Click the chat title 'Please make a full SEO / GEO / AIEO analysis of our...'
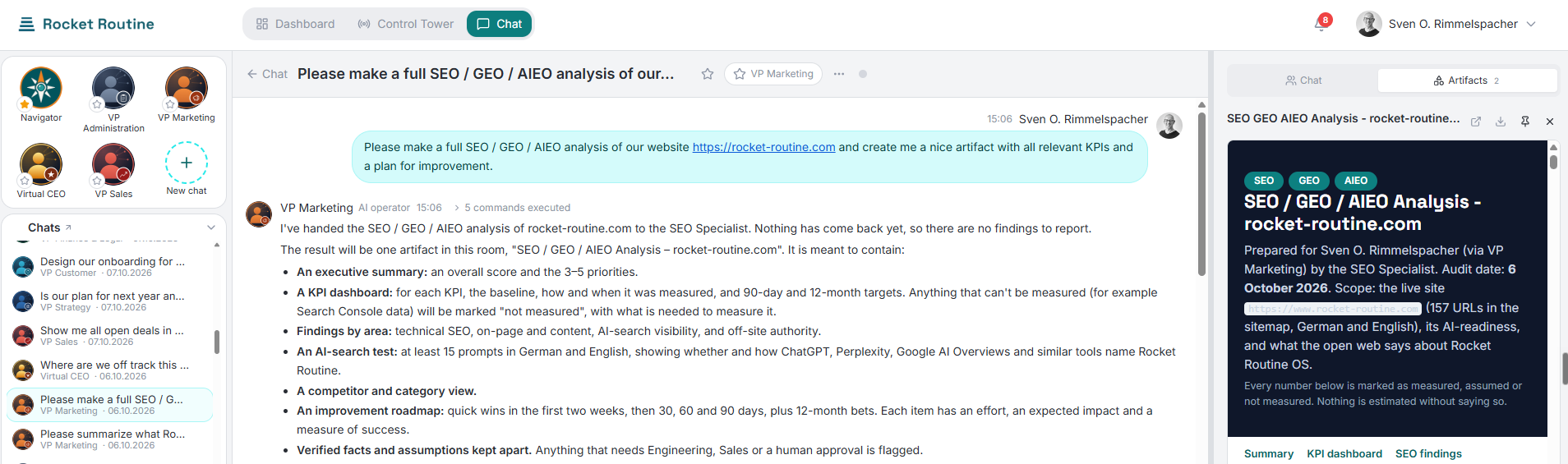This screenshot has width=1568, height=464. pyautogui.click(x=486, y=74)
